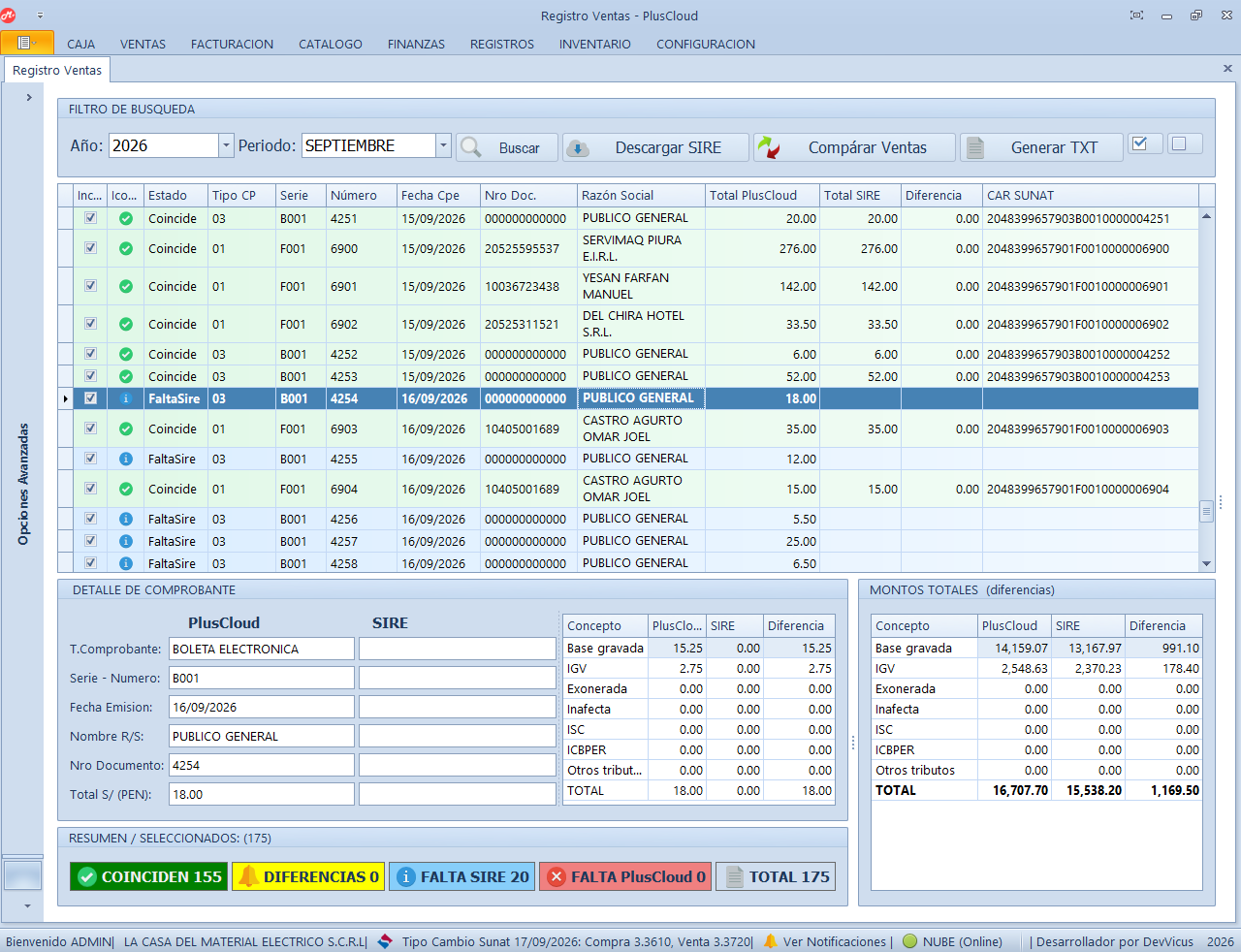Image resolution: width=1241 pixels, height=952 pixels.
Task: Toggle include checkbox for row 4252
Action: pos(90,354)
